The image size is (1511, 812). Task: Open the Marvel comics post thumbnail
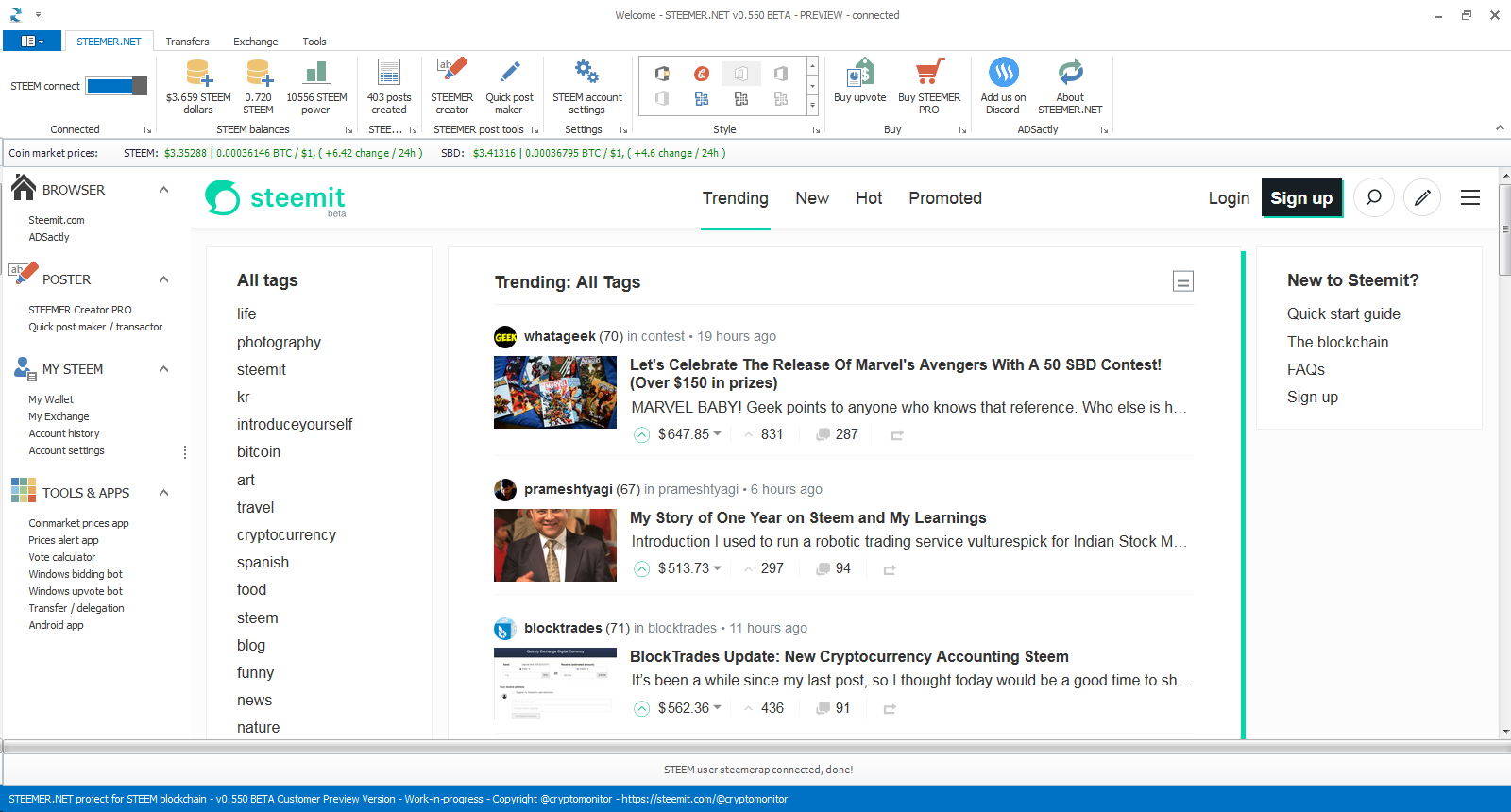click(555, 392)
